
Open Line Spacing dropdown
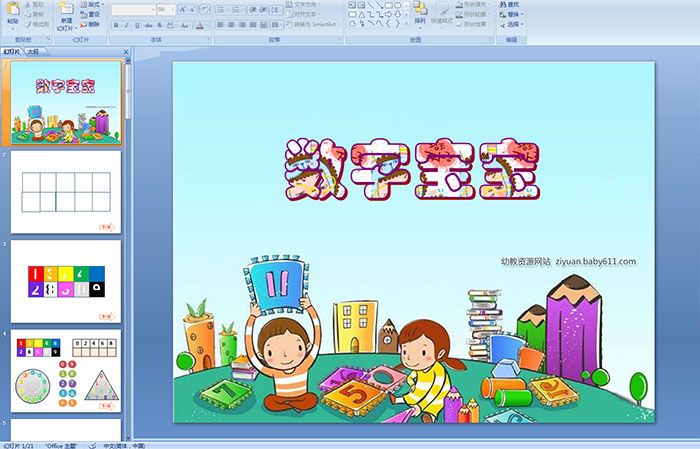pos(277,9)
